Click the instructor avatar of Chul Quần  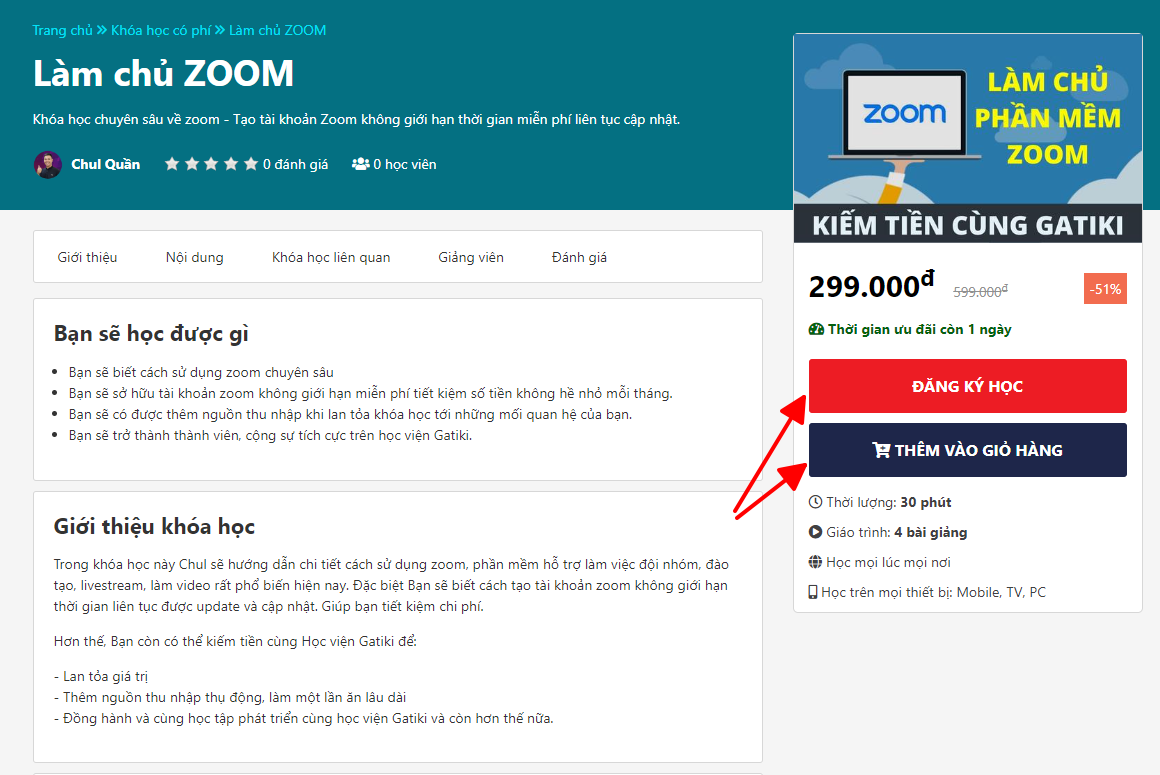click(x=47, y=164)
